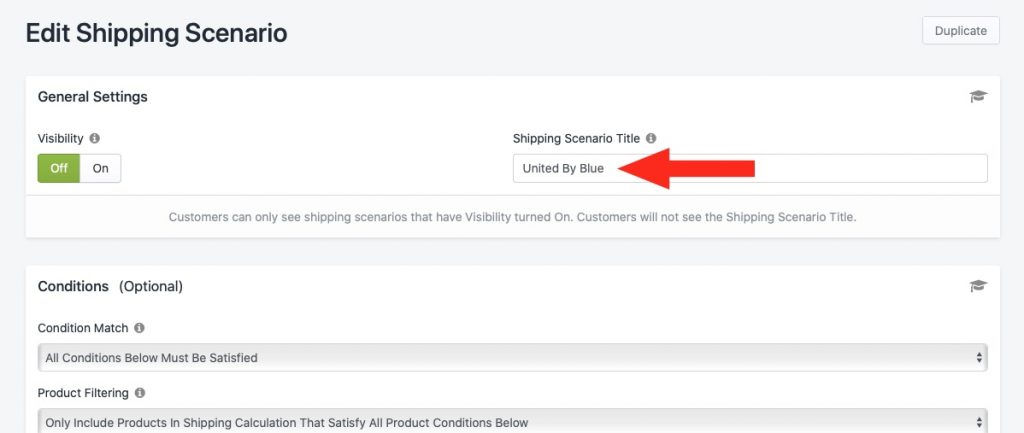Click info icon next to Product Filtering

(140, 393)
